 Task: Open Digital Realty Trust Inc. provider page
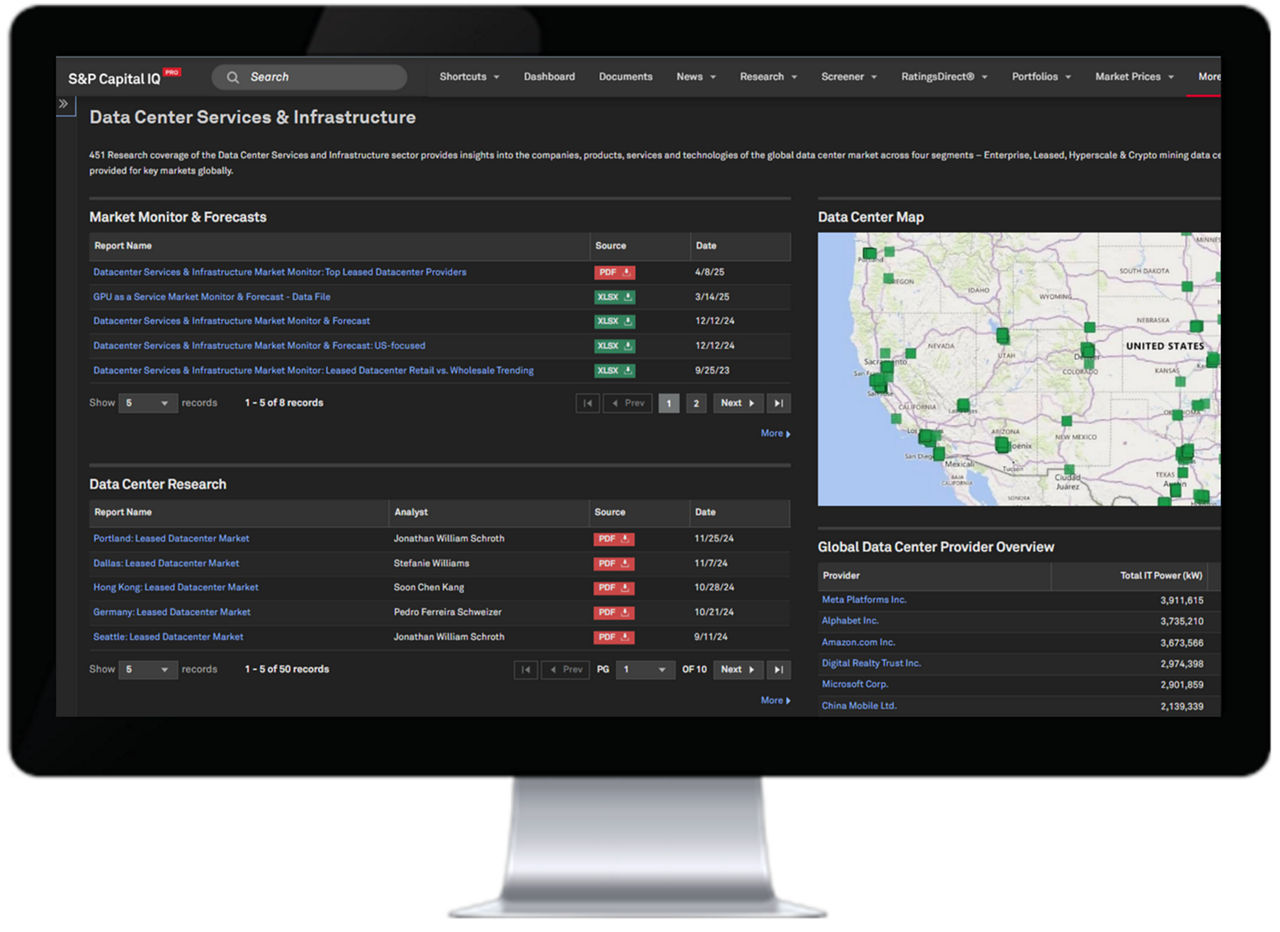[872, 663]
